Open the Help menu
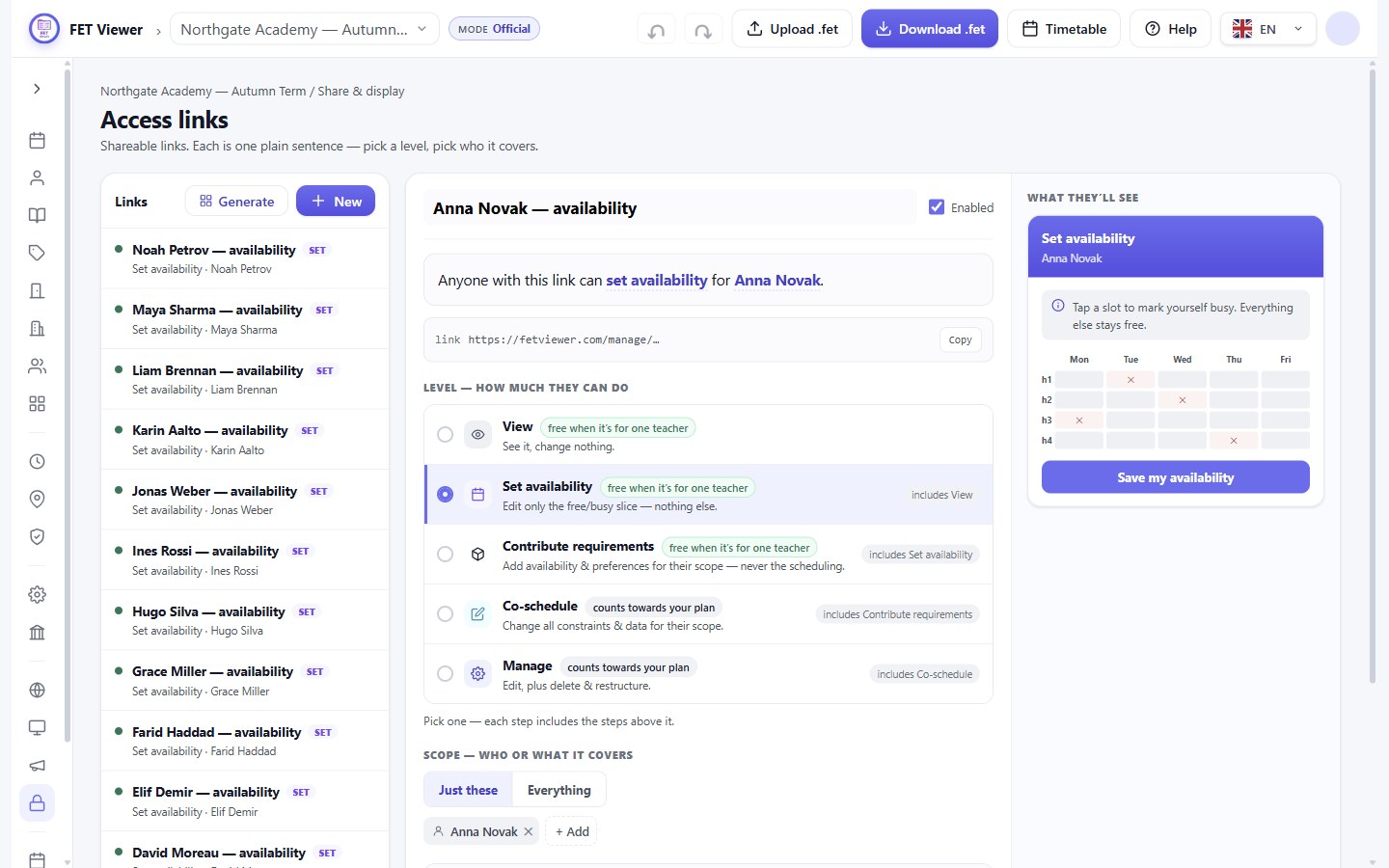 pos(1171,29)
